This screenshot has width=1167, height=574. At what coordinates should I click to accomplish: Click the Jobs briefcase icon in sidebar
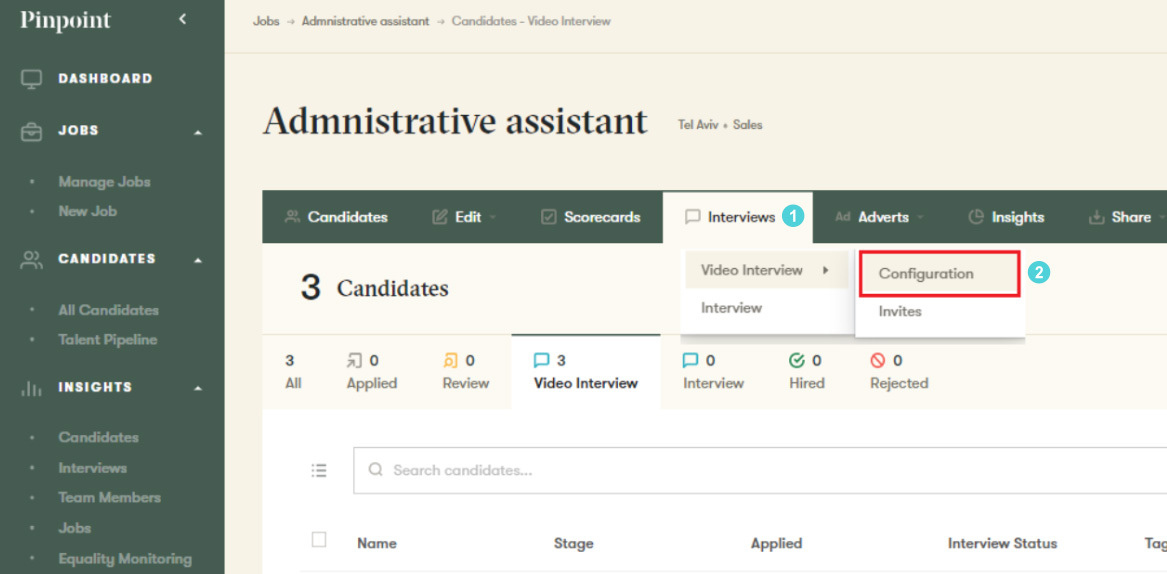32,131
